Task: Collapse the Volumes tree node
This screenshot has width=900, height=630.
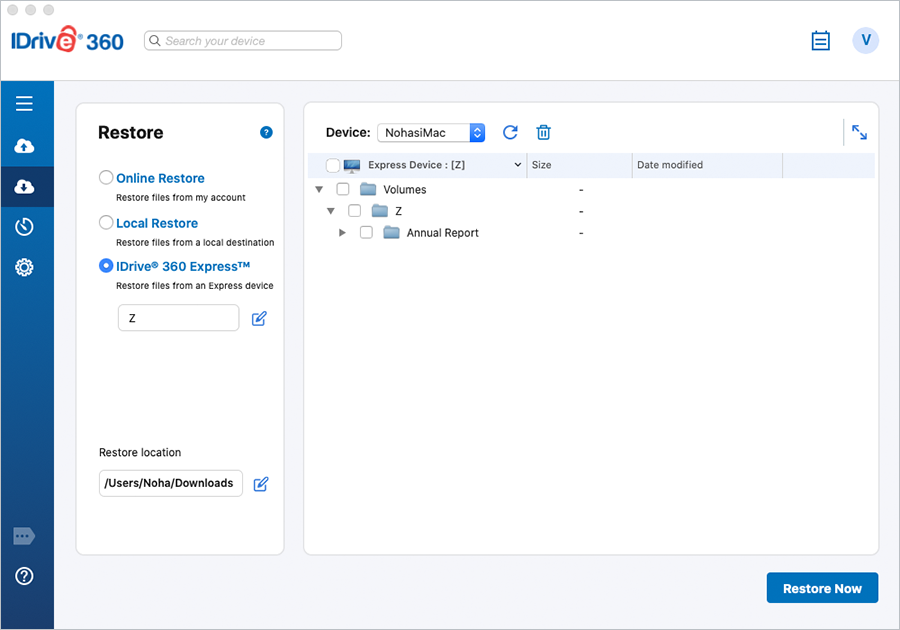Action: (319, 189)
